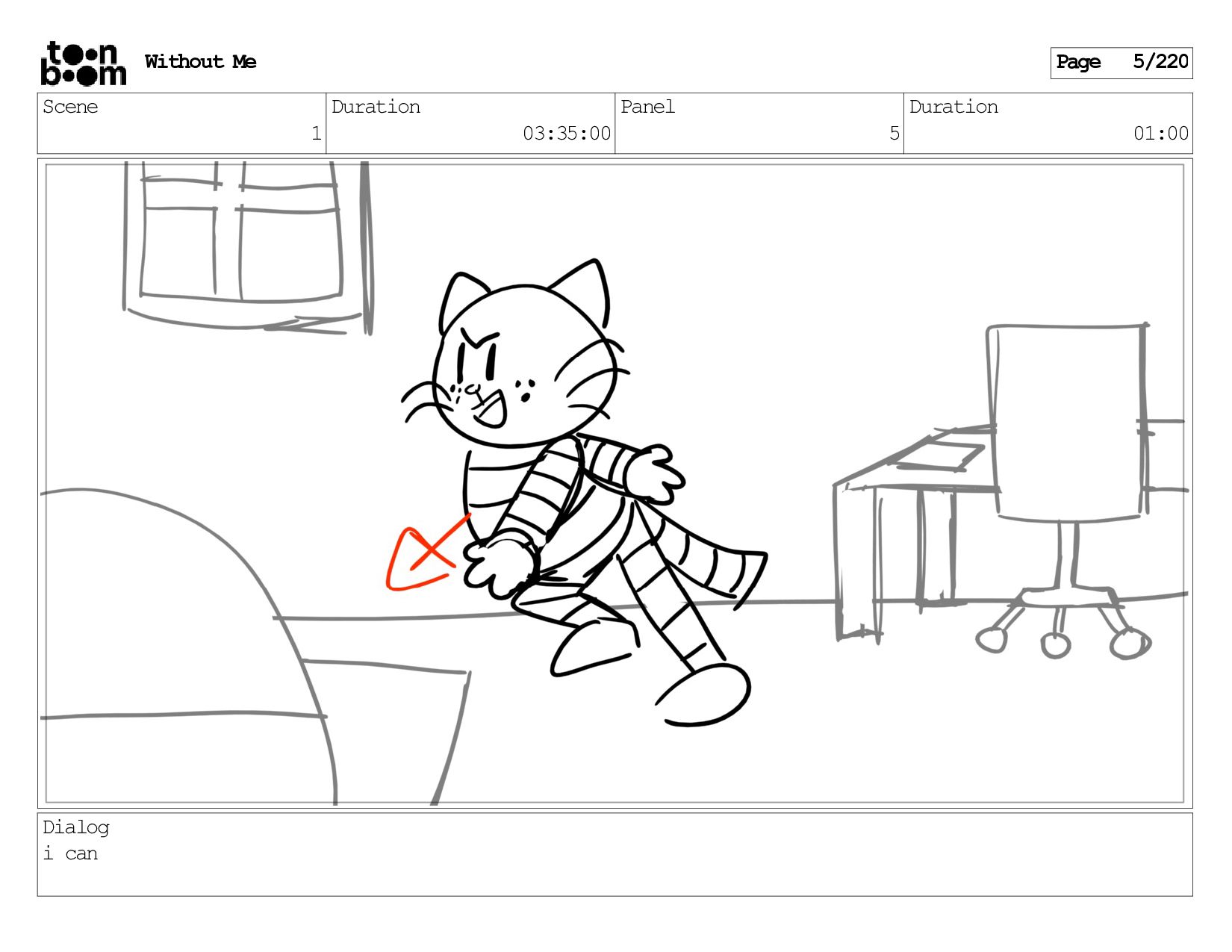1232x952 pixels.
Task: Click the Dialog label
Action: click(75, 827)
